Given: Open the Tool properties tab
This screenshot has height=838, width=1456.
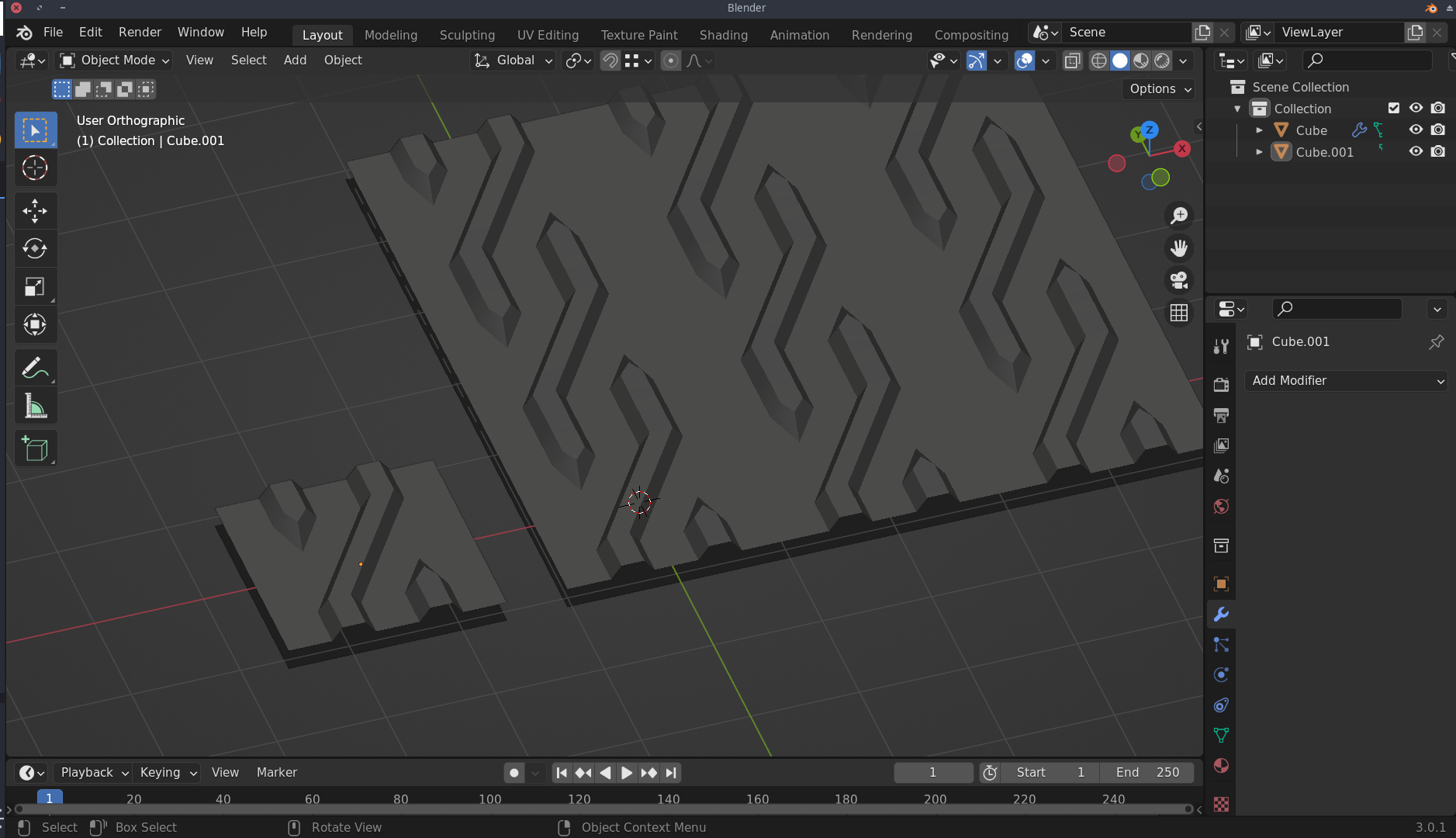Looking at the screenshot, I should 1221,346.
